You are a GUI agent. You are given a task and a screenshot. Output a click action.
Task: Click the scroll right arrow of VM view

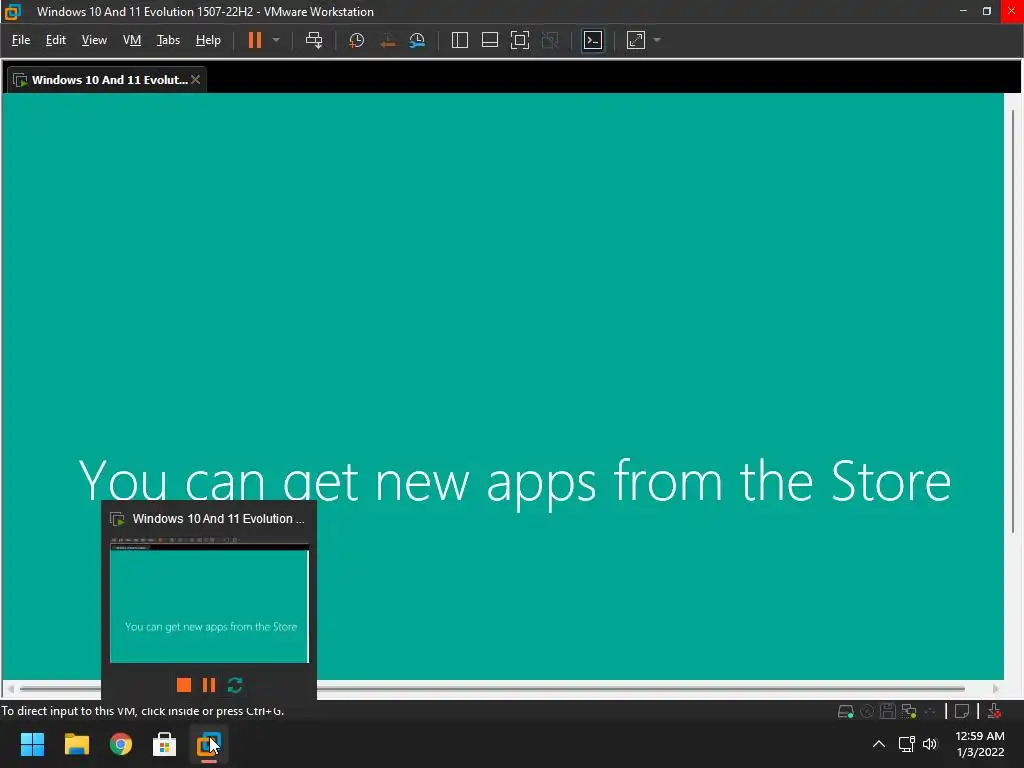(x=995, y=688)
